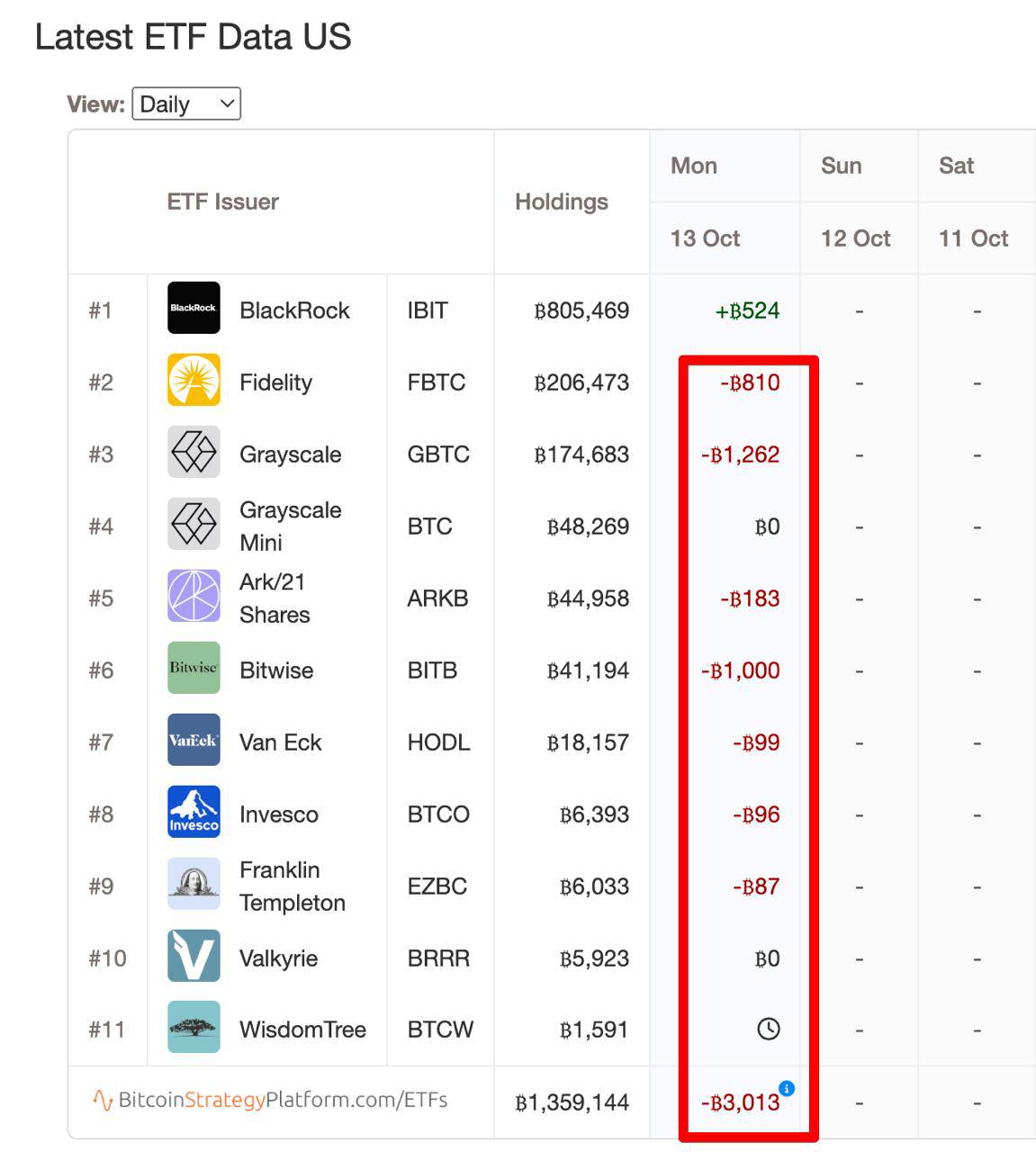Click the Grayscale GBTC issuer name
Screen dimensions: 1036x1152
pos(290,454)
